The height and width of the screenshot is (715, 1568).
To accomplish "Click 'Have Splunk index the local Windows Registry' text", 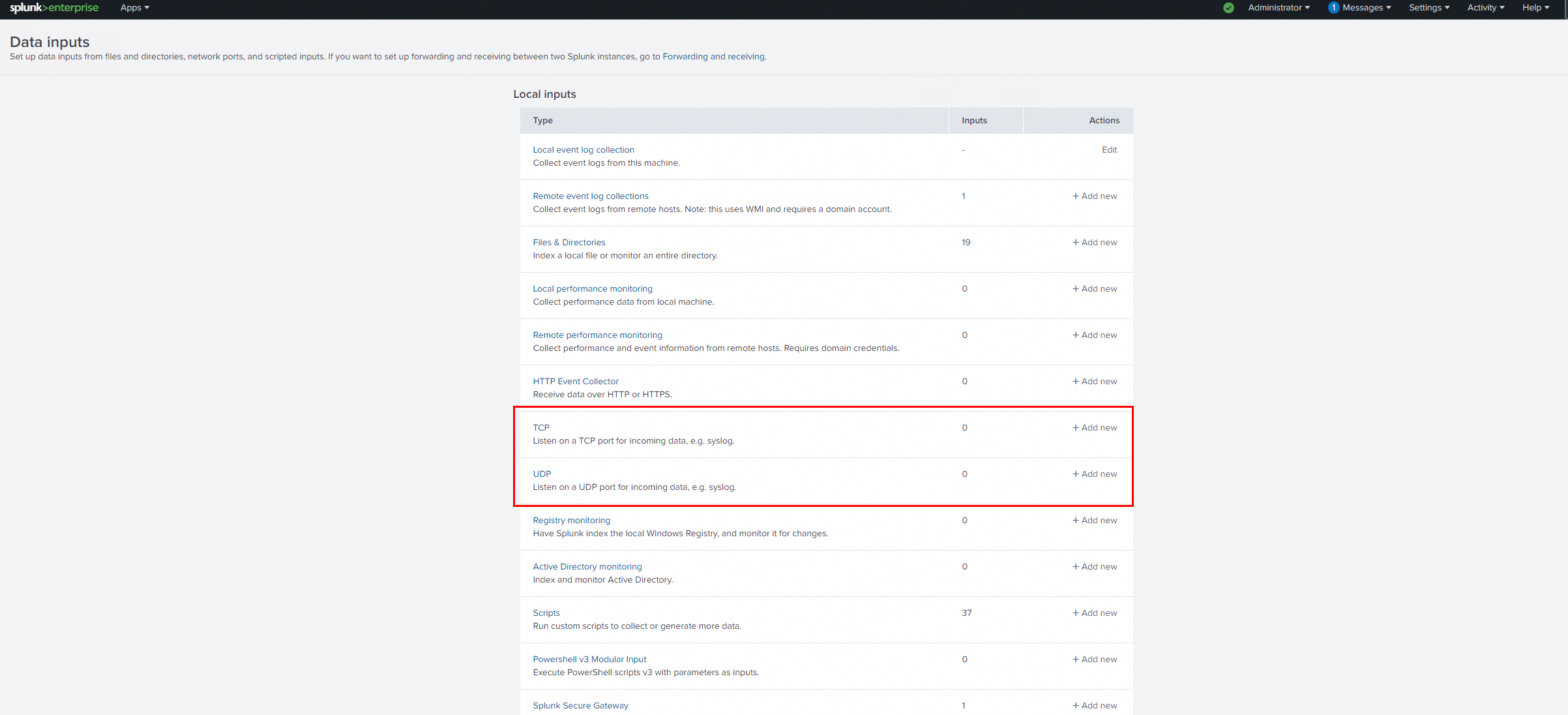I will [x=681, y=534].
